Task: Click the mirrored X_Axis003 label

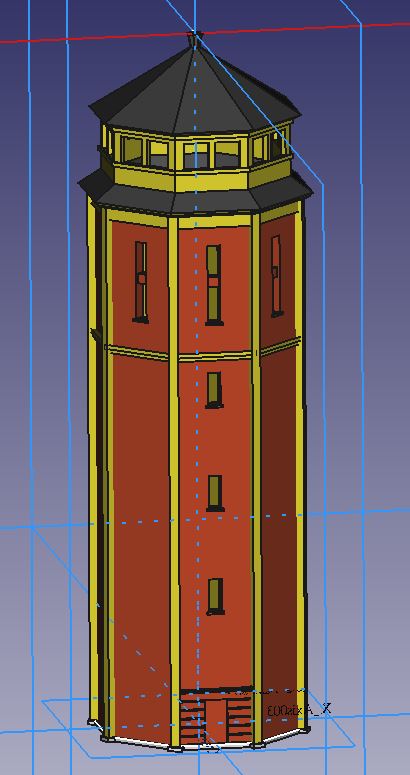Action: click(298, 710)
